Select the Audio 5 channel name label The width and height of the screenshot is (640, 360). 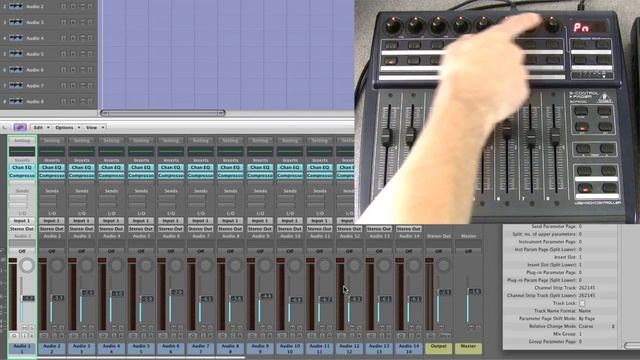coord(141,348)
